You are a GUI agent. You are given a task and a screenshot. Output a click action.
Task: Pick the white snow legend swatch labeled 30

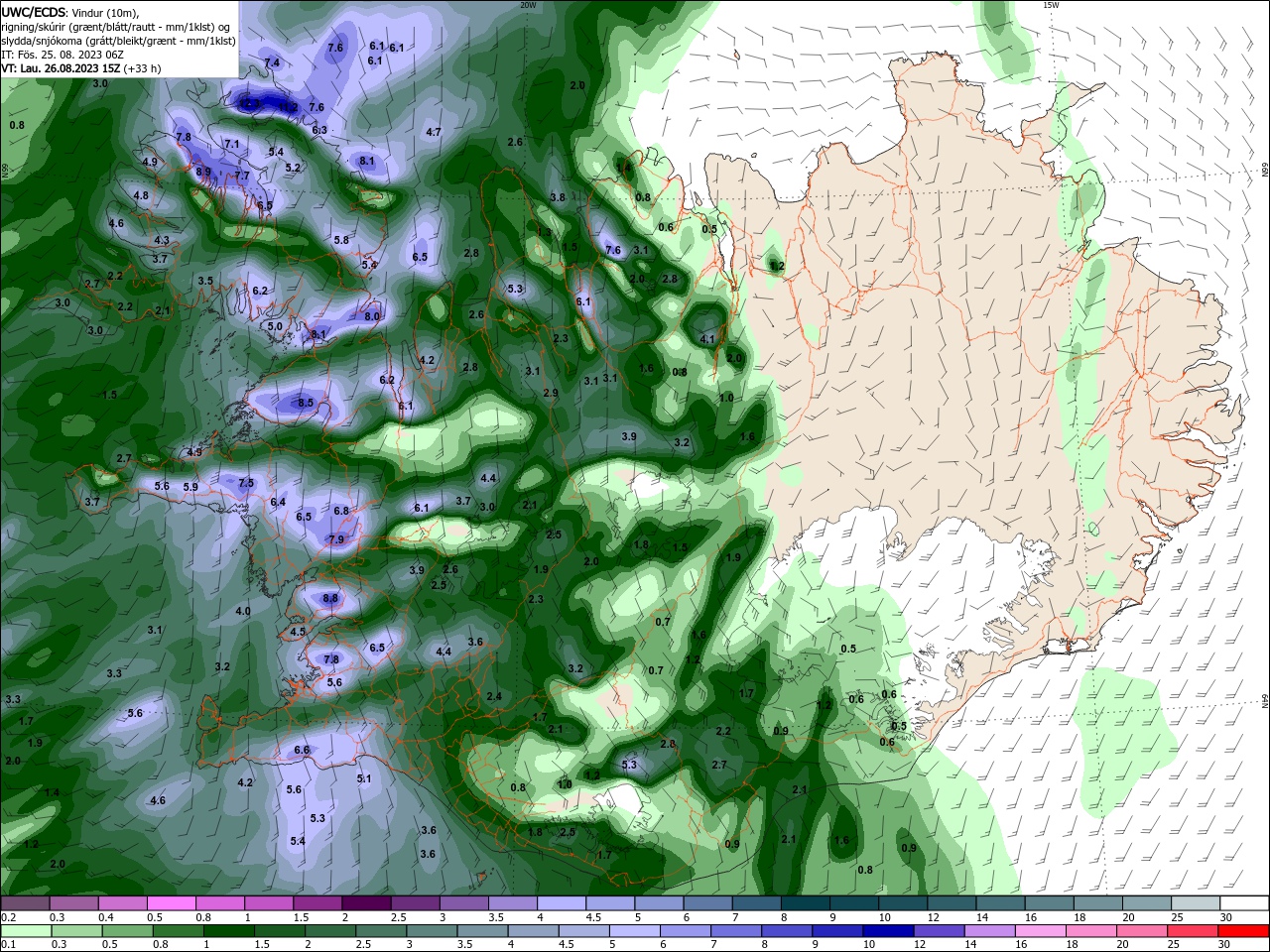pyautogui.click(x=1244, y=902)
